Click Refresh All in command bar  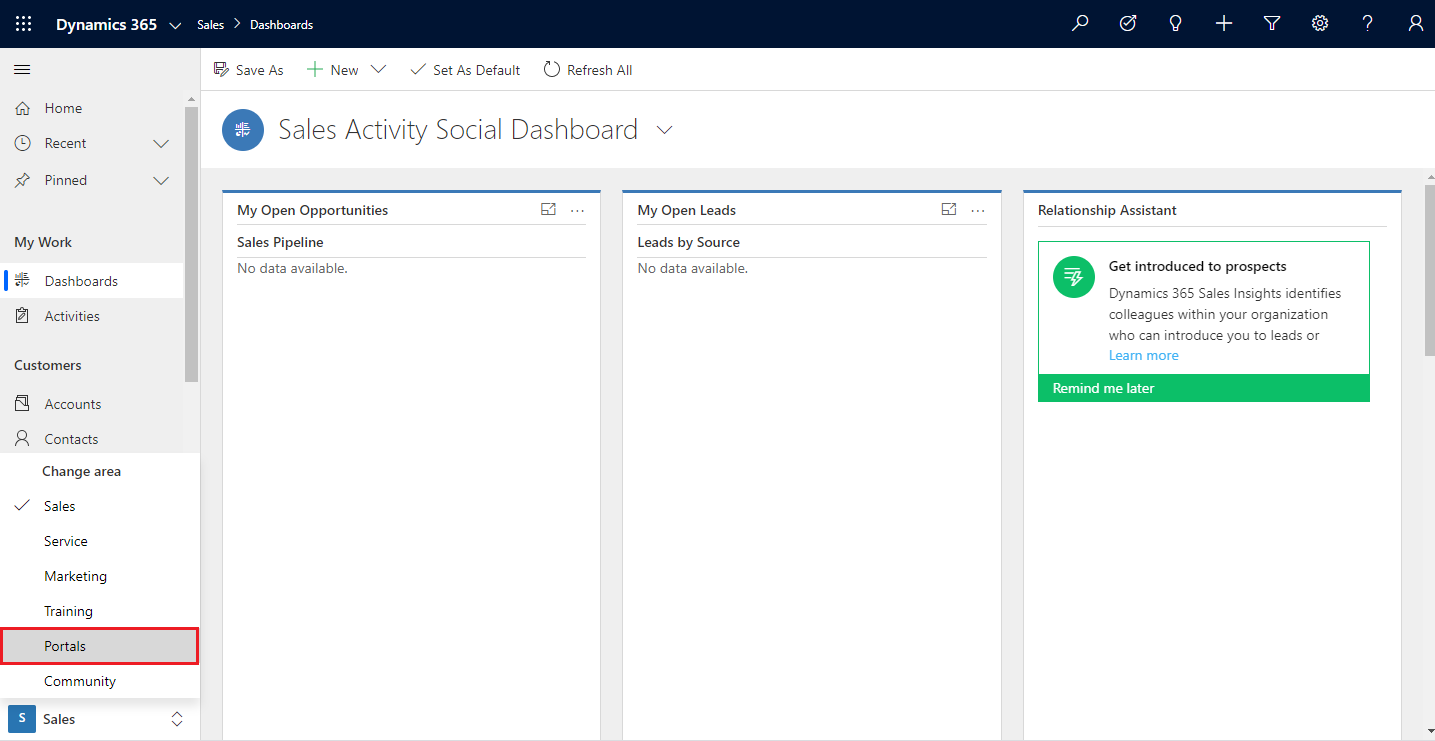(588, 70)
